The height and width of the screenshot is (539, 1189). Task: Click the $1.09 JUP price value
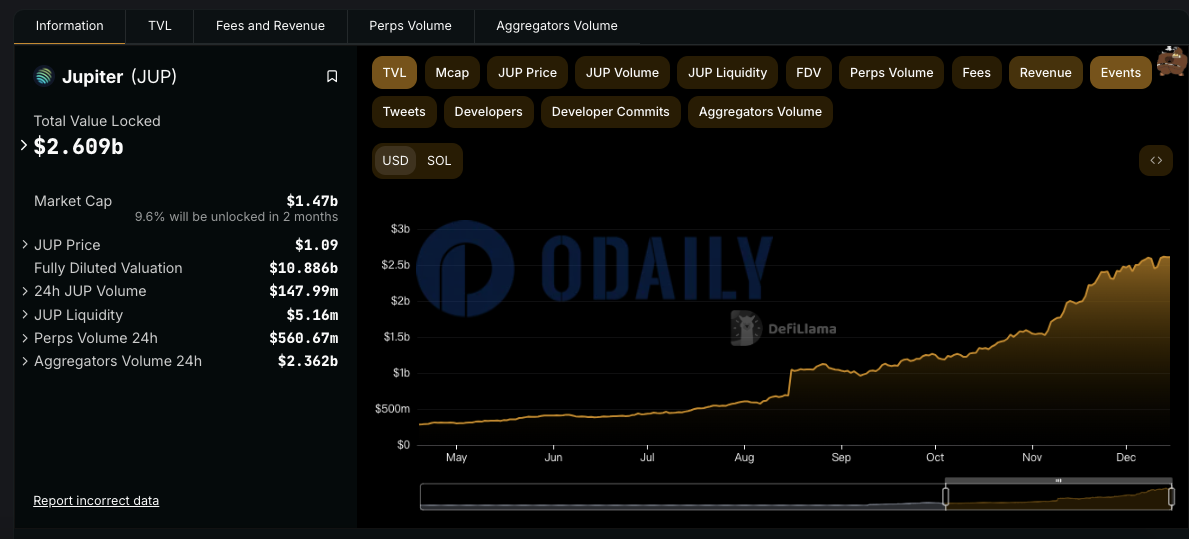click(x=317, y=245)
